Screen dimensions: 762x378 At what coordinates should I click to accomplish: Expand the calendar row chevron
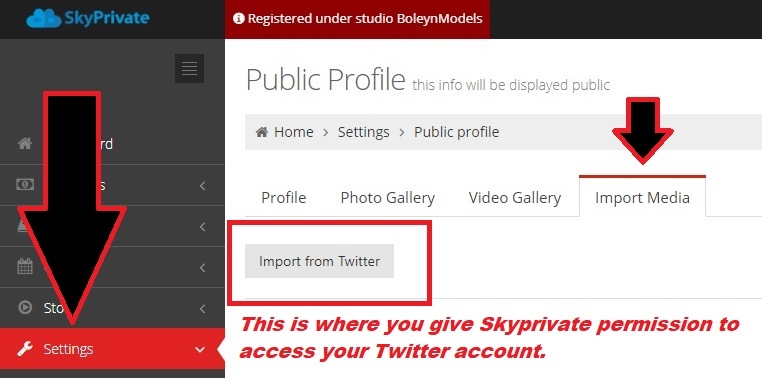click(x=203, y=268)
